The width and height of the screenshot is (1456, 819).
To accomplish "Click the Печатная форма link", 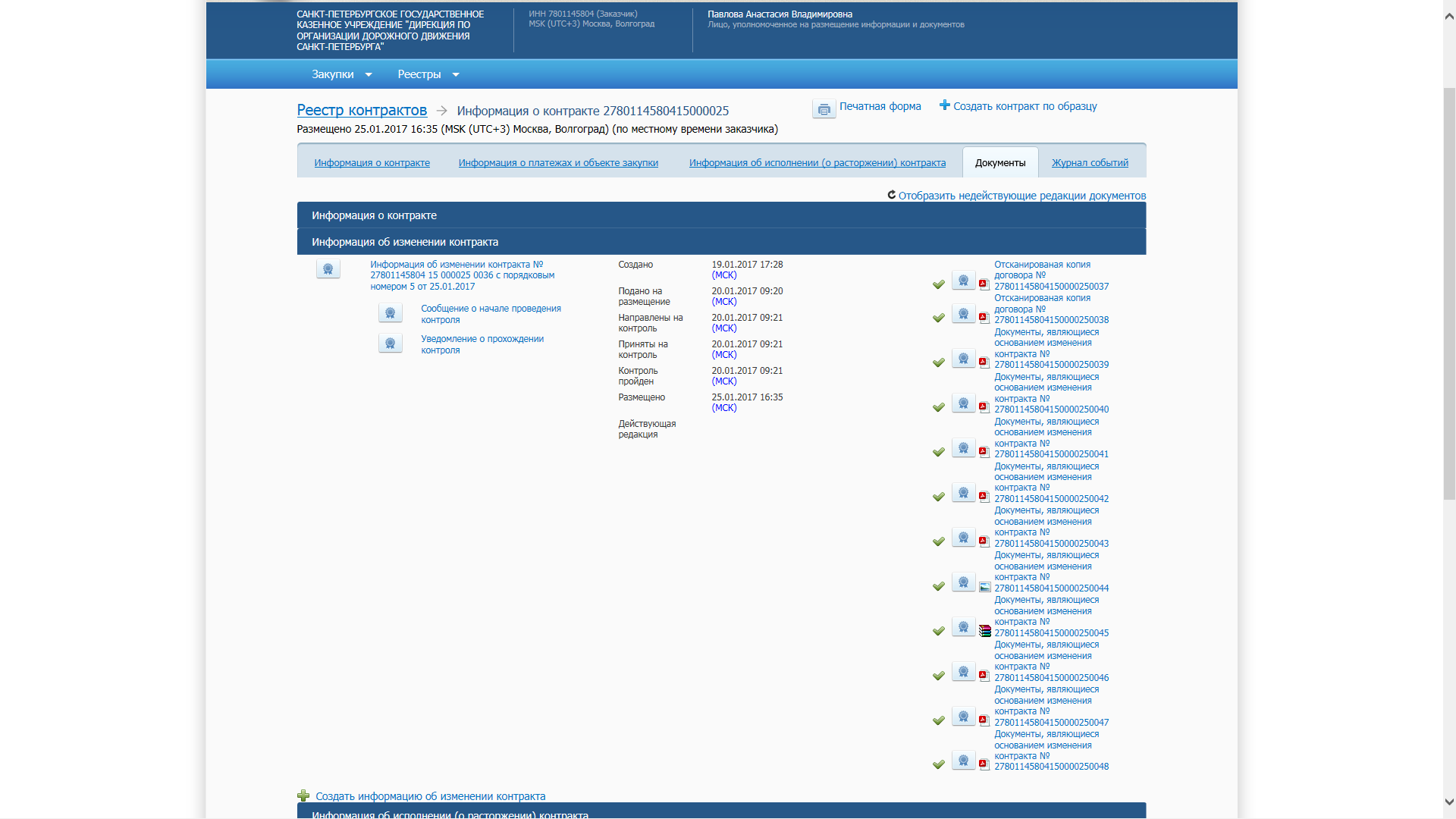I will pyautogui.click(x=880, y=106).
